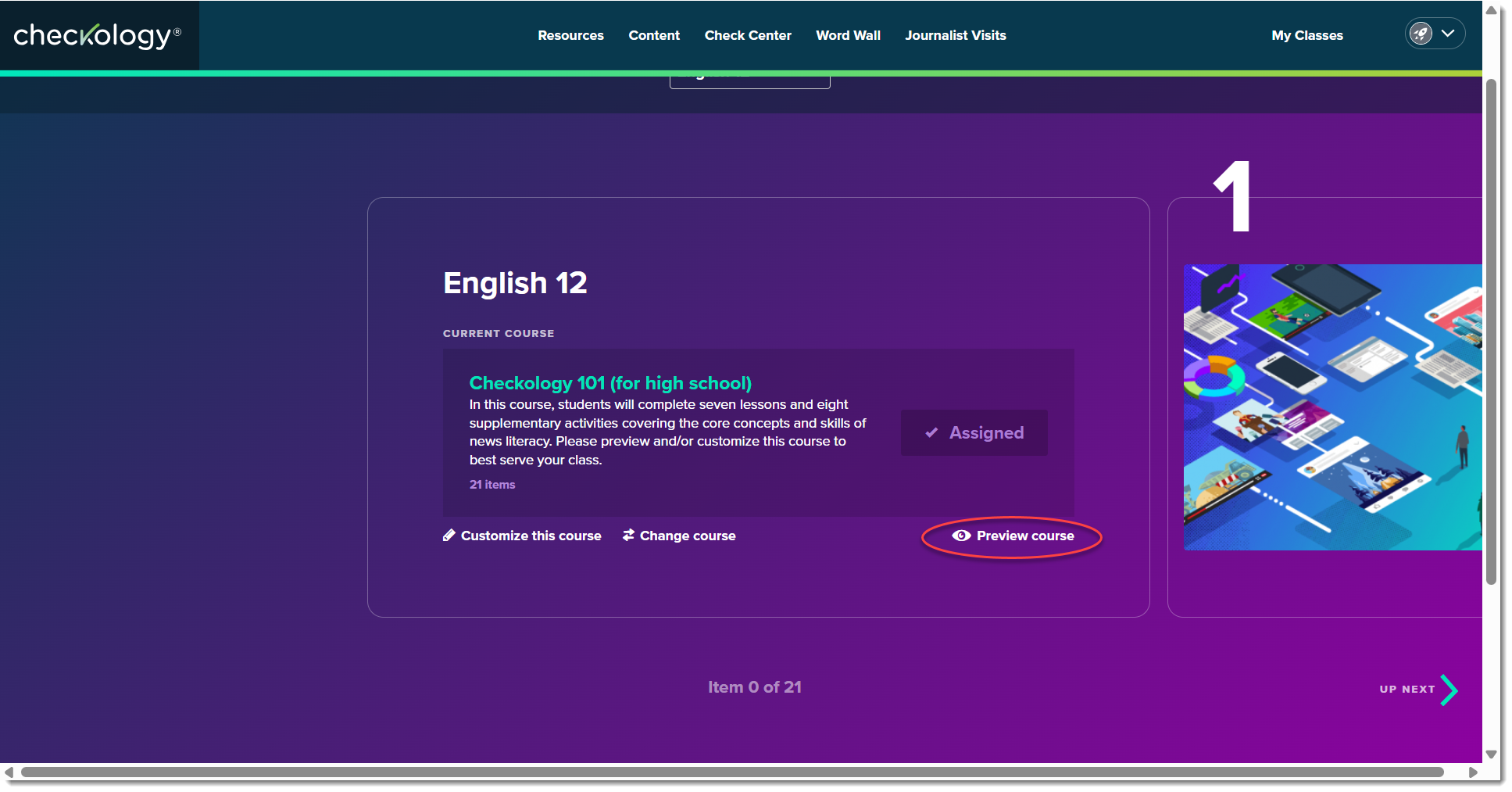Click the green UP NEXT chevron arrow
Viewport: 1512px width, 792px height.
(1449, 690)
